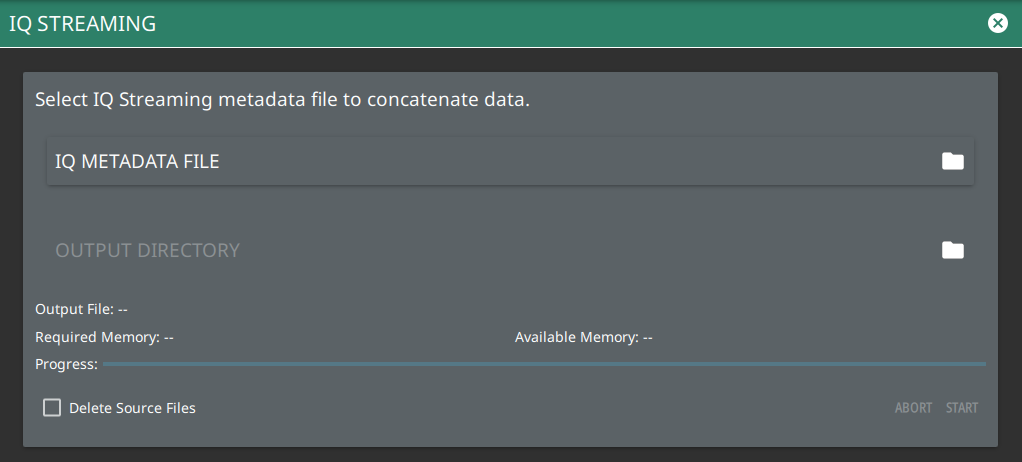Viewport: 1022px width, 462px height.
Task: Click the Required Memory dash value
Action: (169, 337)
